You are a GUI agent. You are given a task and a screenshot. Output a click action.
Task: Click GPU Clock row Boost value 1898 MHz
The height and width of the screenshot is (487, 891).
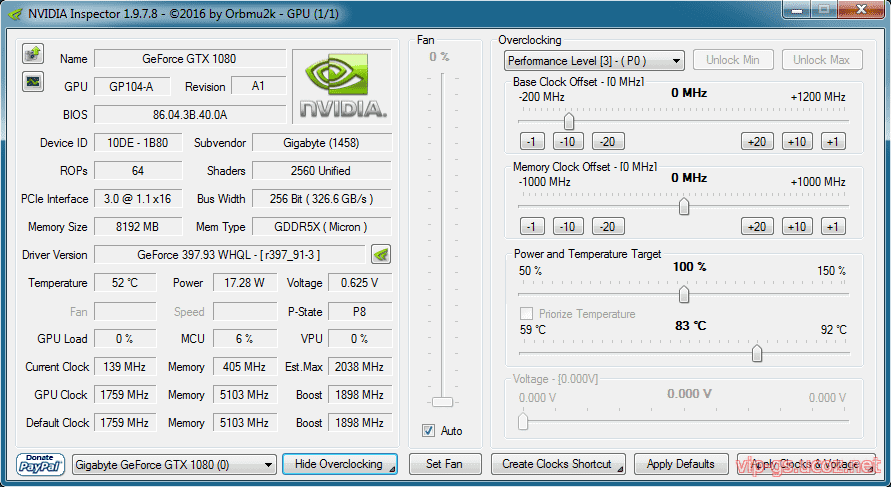[360, 395]
